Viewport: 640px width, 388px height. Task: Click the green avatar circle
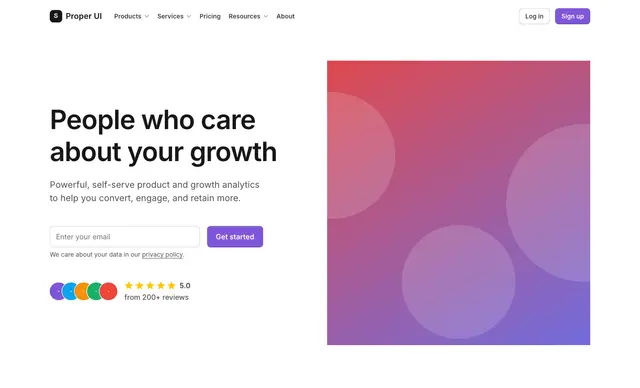tap(95, 291)
